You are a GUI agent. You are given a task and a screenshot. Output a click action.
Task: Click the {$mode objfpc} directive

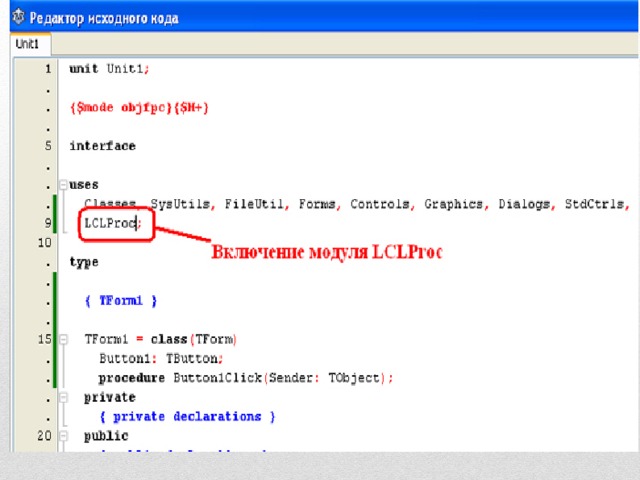click(x=120, y=108)
